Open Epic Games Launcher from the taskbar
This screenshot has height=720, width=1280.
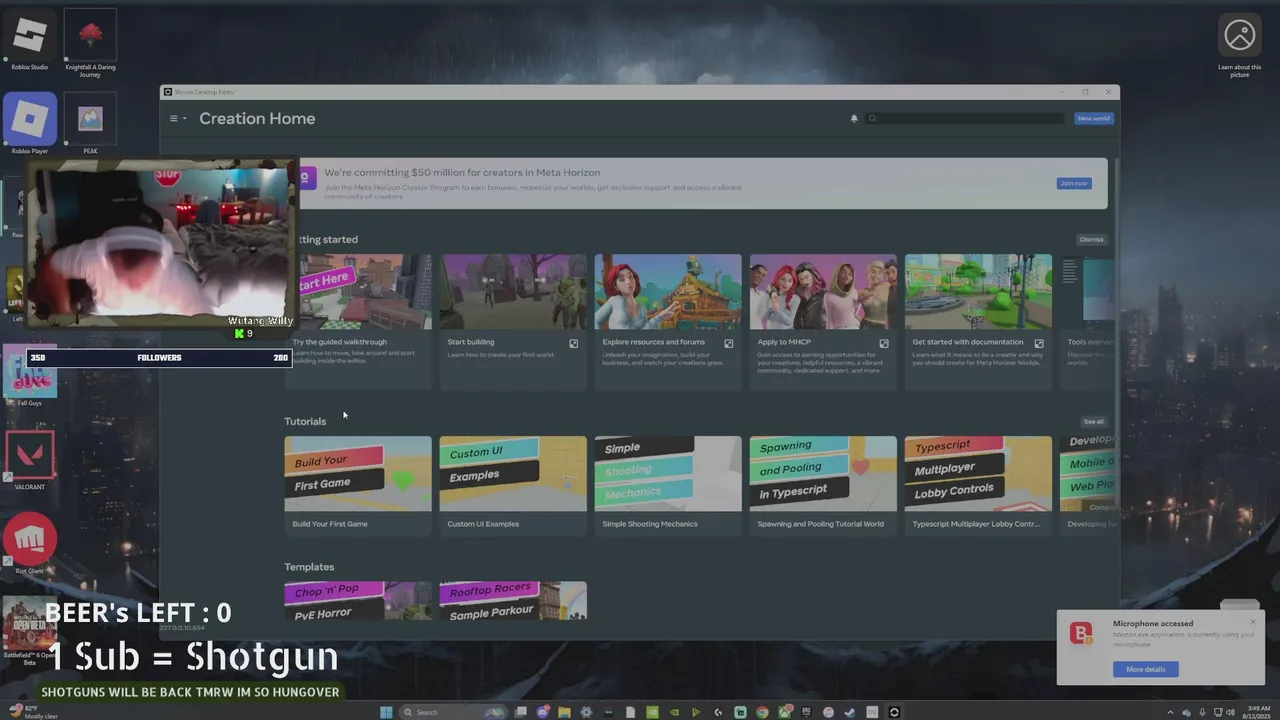point(806,712)
